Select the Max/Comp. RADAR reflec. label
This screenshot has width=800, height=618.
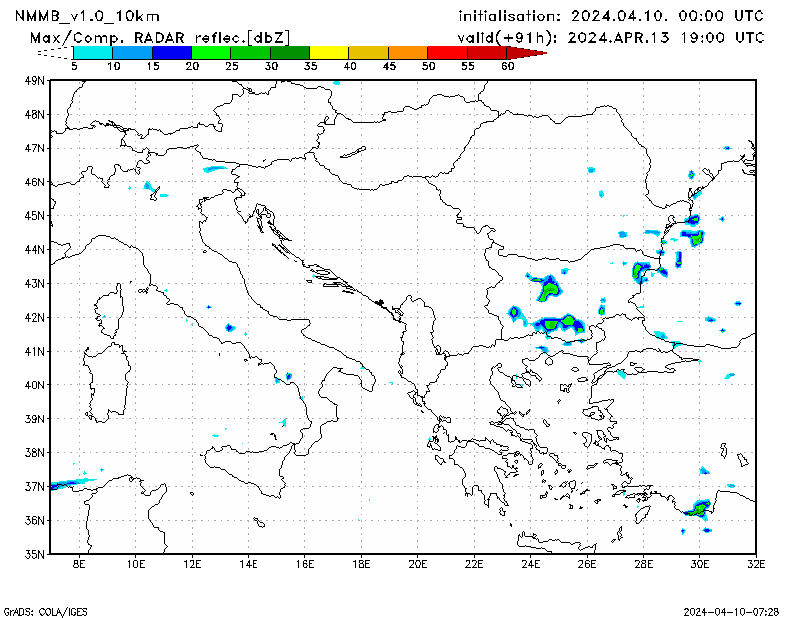tap(160, 37)
